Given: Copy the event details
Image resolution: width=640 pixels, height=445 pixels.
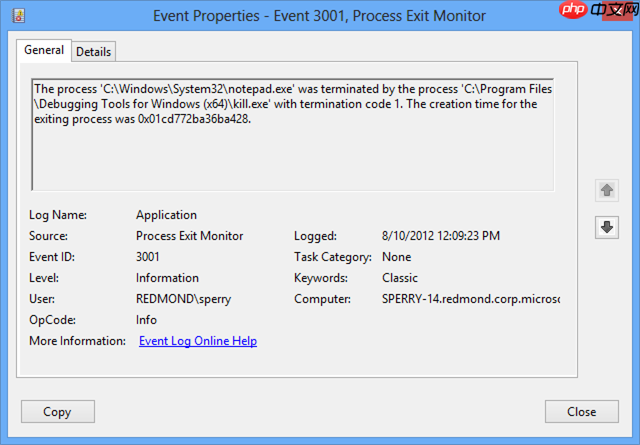Looking at the screenshot, I should point(58,412).
